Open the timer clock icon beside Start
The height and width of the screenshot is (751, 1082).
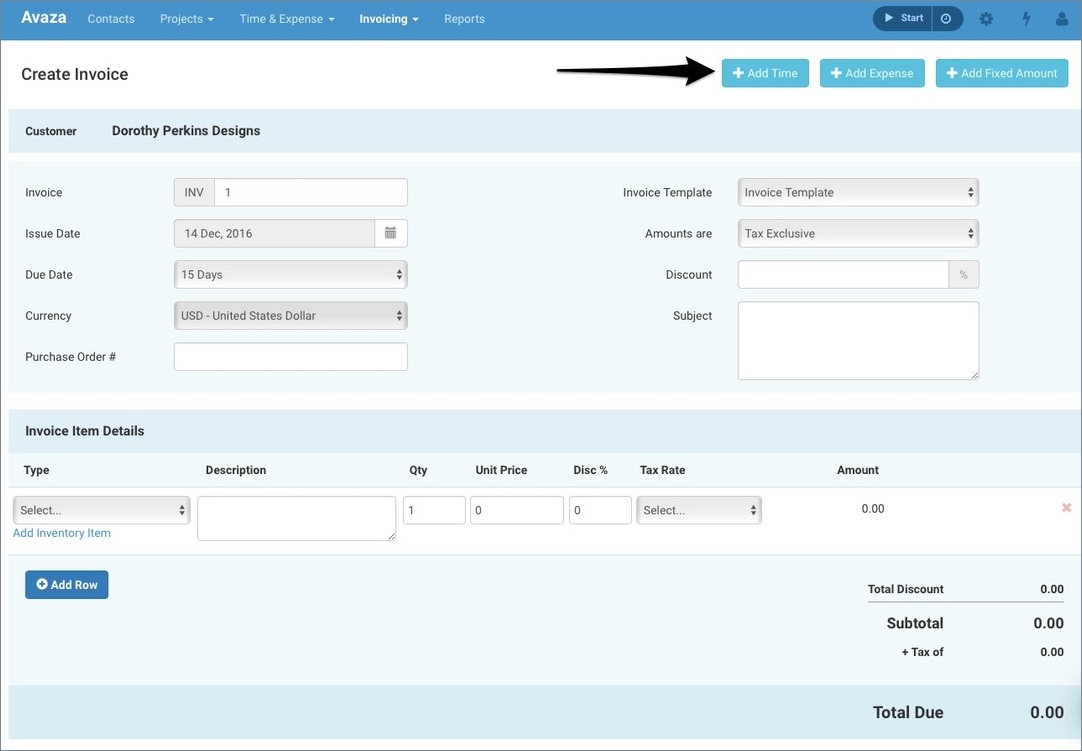[946, 17]
